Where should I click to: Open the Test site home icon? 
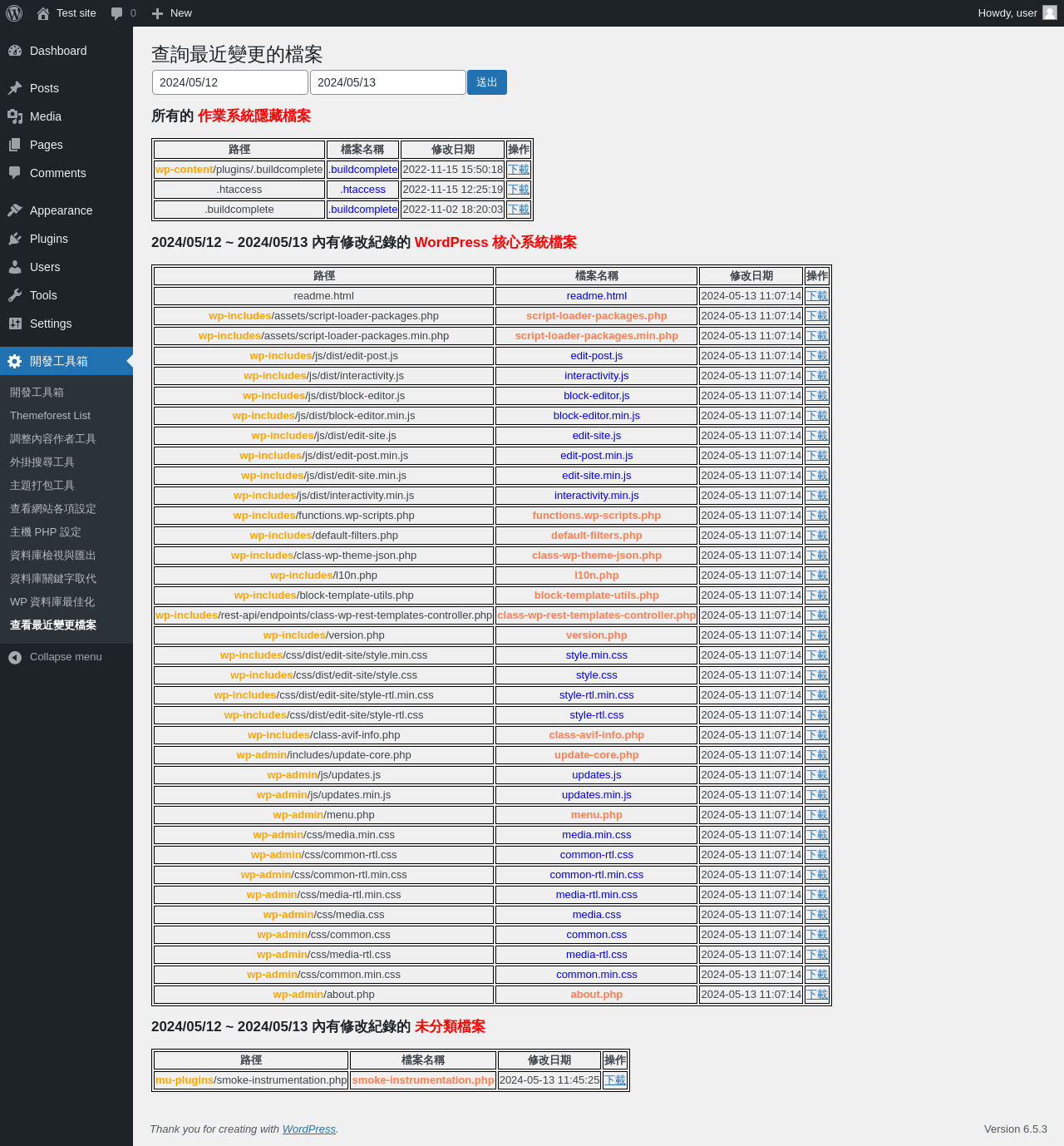[x=43, y=13]
